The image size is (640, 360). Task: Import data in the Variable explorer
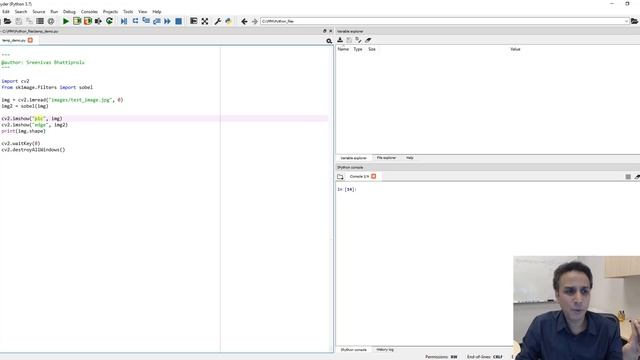[340, 40]
